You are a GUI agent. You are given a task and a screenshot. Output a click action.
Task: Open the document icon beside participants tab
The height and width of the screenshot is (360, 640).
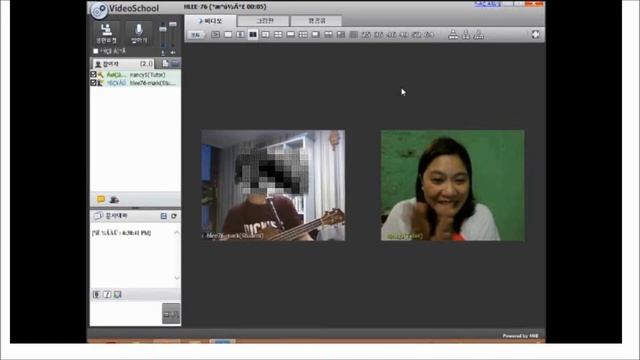165,63
